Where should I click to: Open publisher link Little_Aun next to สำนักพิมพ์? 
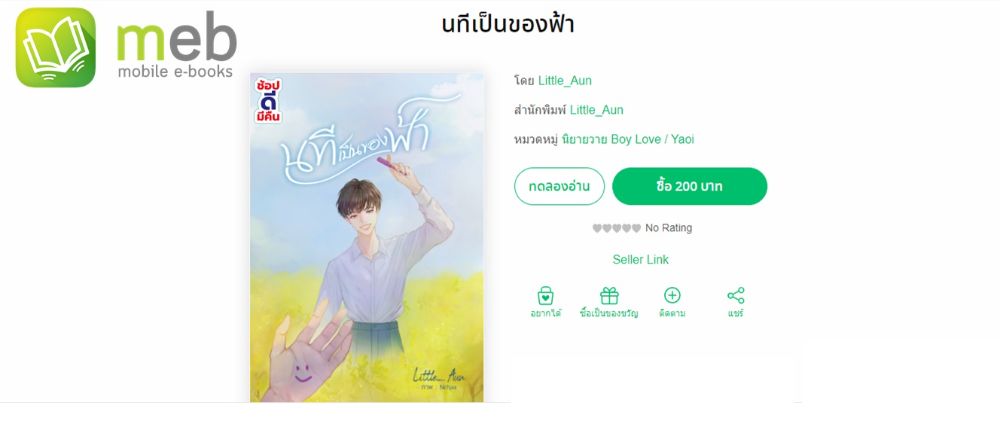point(596,110)
